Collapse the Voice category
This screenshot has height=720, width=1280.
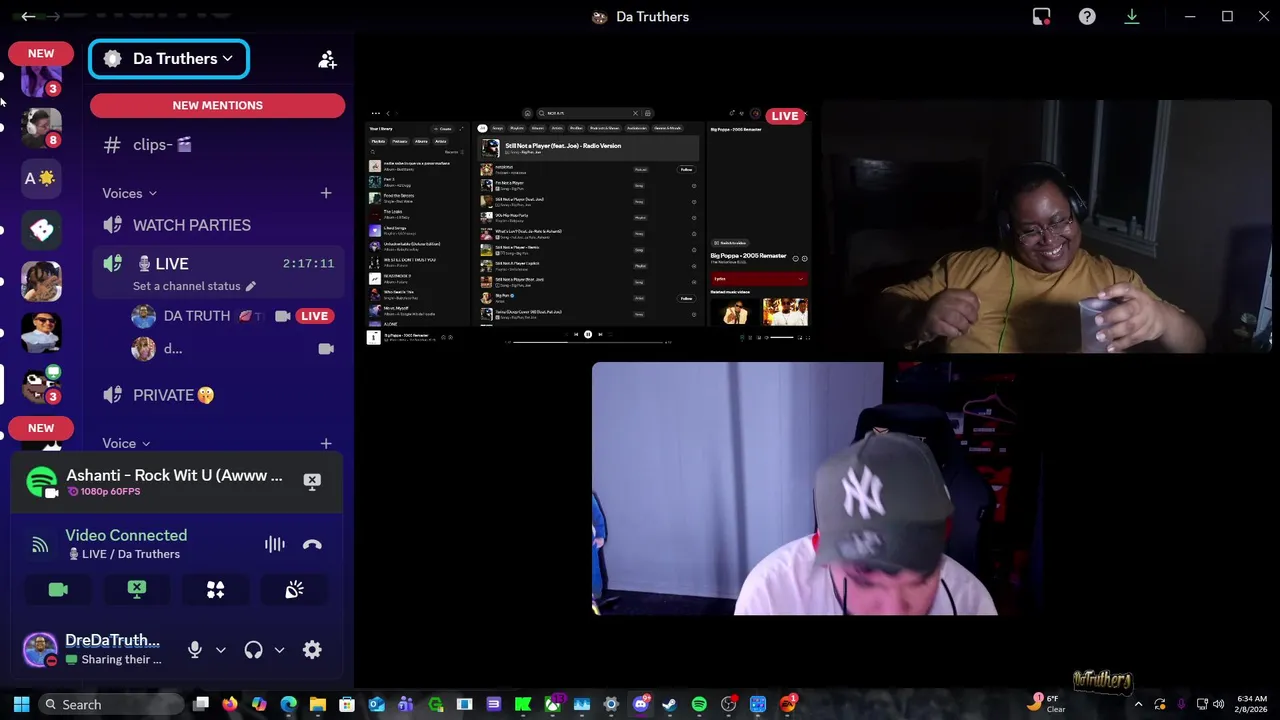pos(126,443)
